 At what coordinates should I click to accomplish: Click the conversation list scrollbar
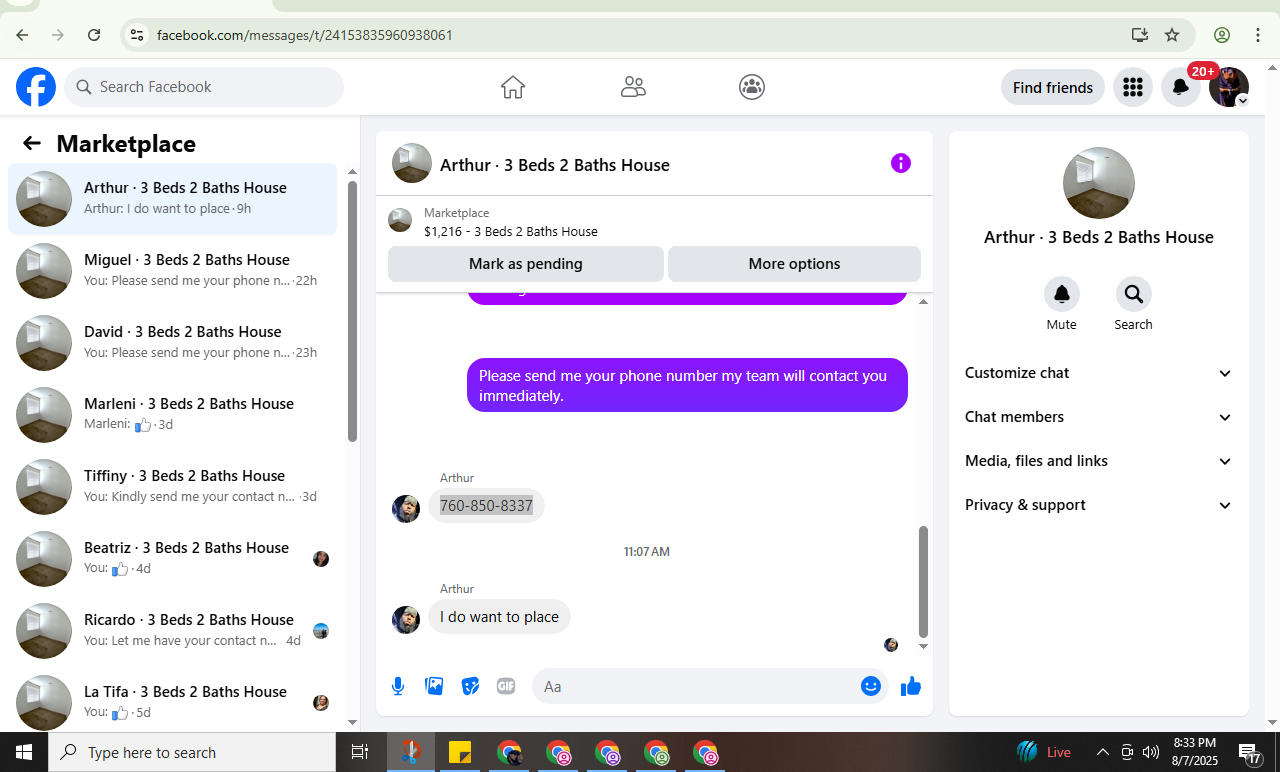pyautogui.click(x=352, y=311)
